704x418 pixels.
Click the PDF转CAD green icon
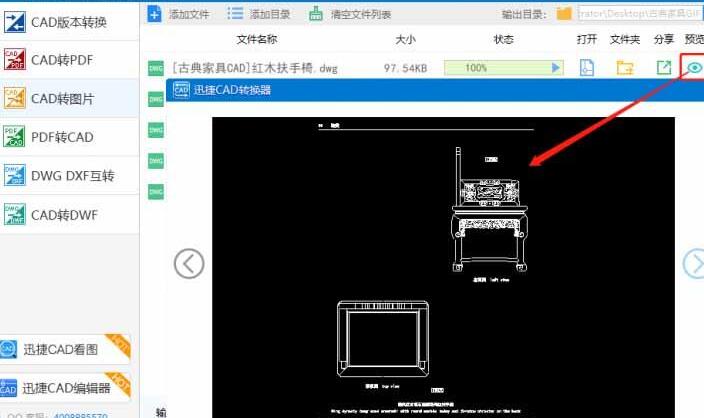[x=14, y=136]
